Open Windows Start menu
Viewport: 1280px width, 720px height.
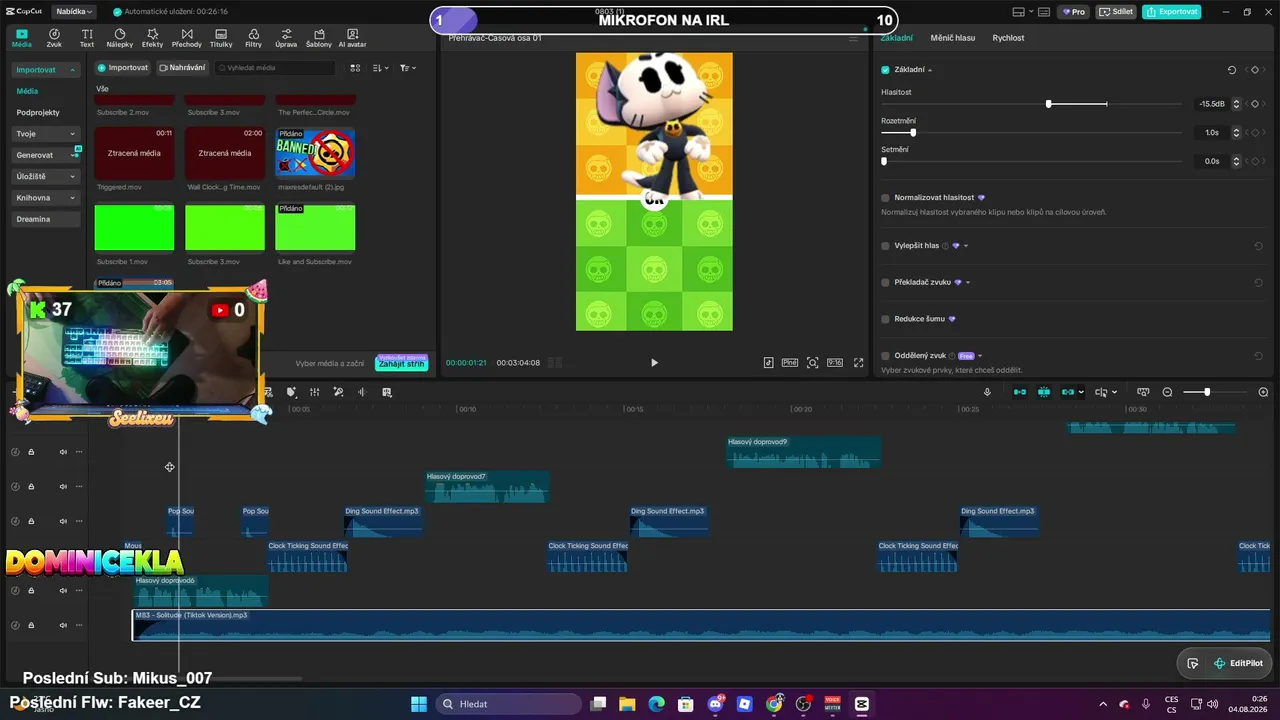point(419,704)
